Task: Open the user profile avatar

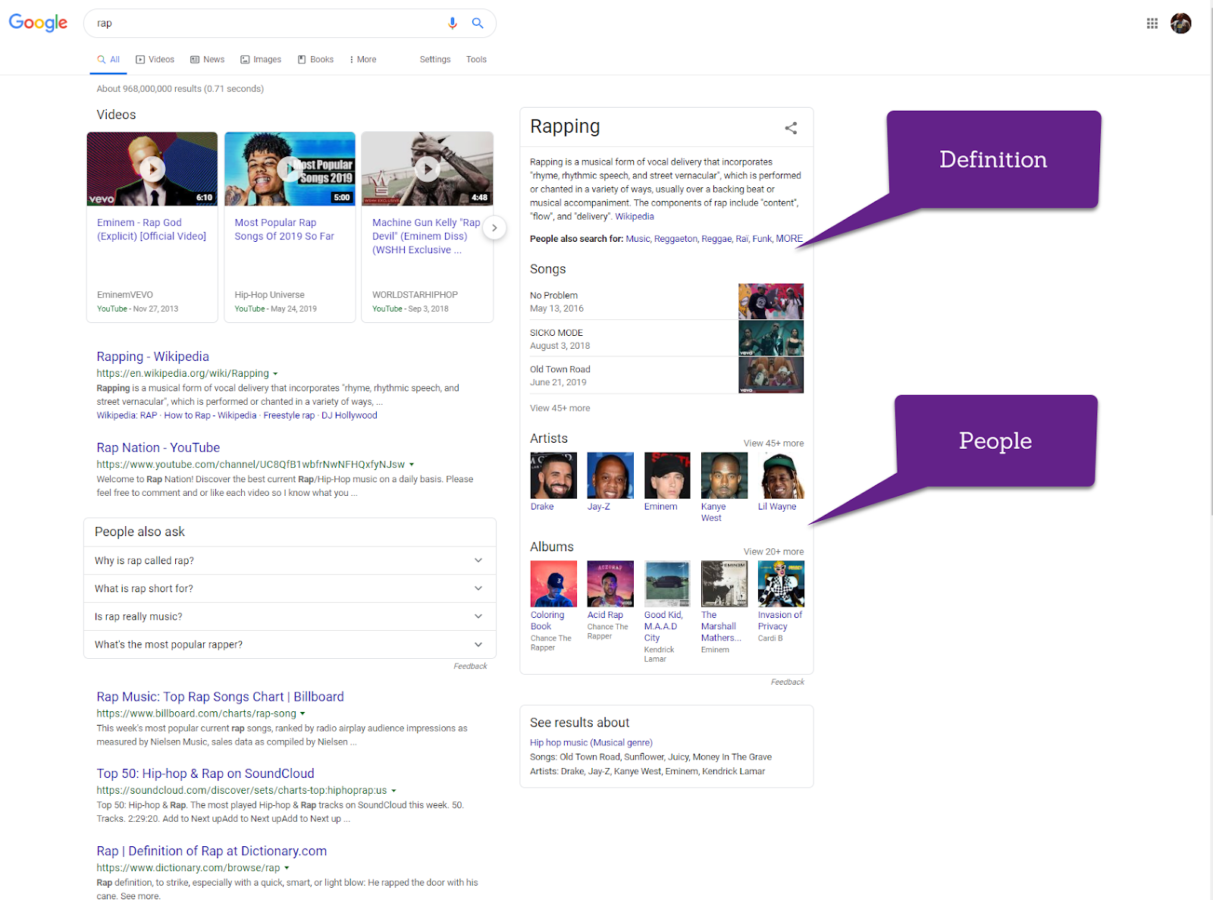Action: coord(1181,23)
